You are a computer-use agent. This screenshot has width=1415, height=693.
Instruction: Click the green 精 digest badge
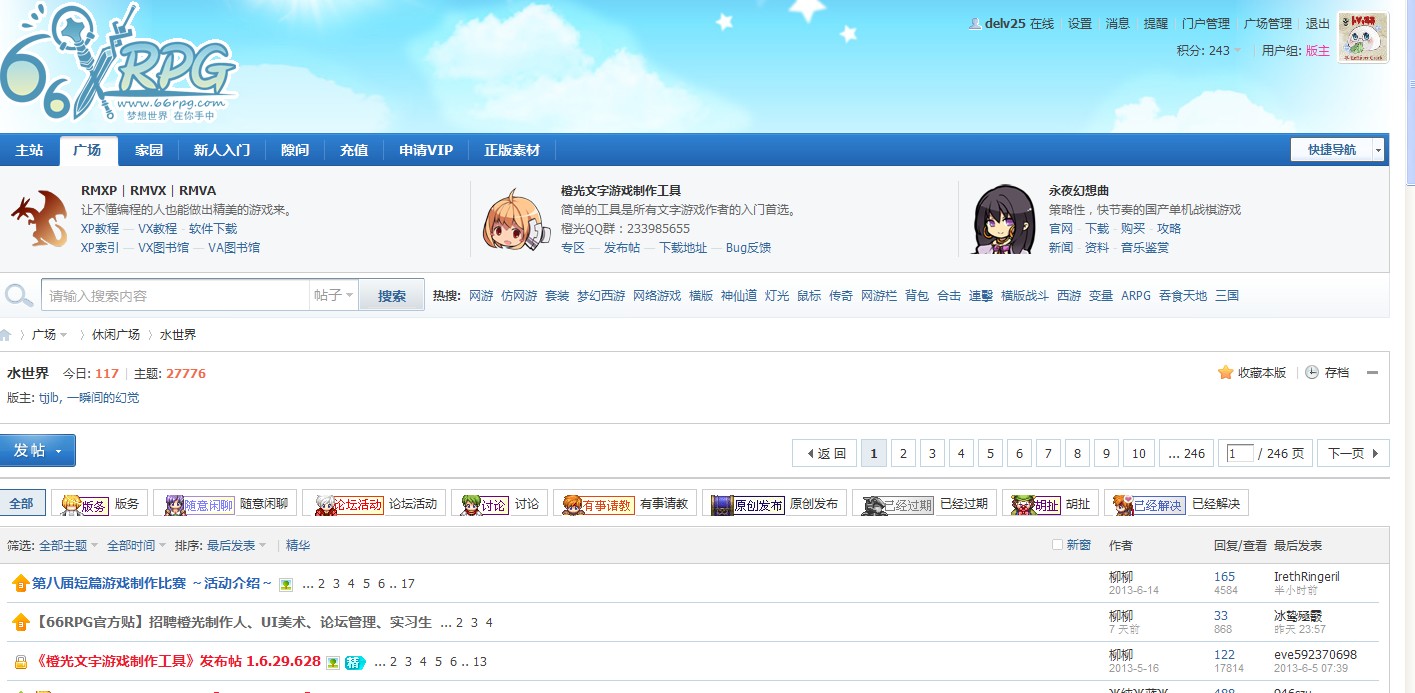[x=356, y=662]
